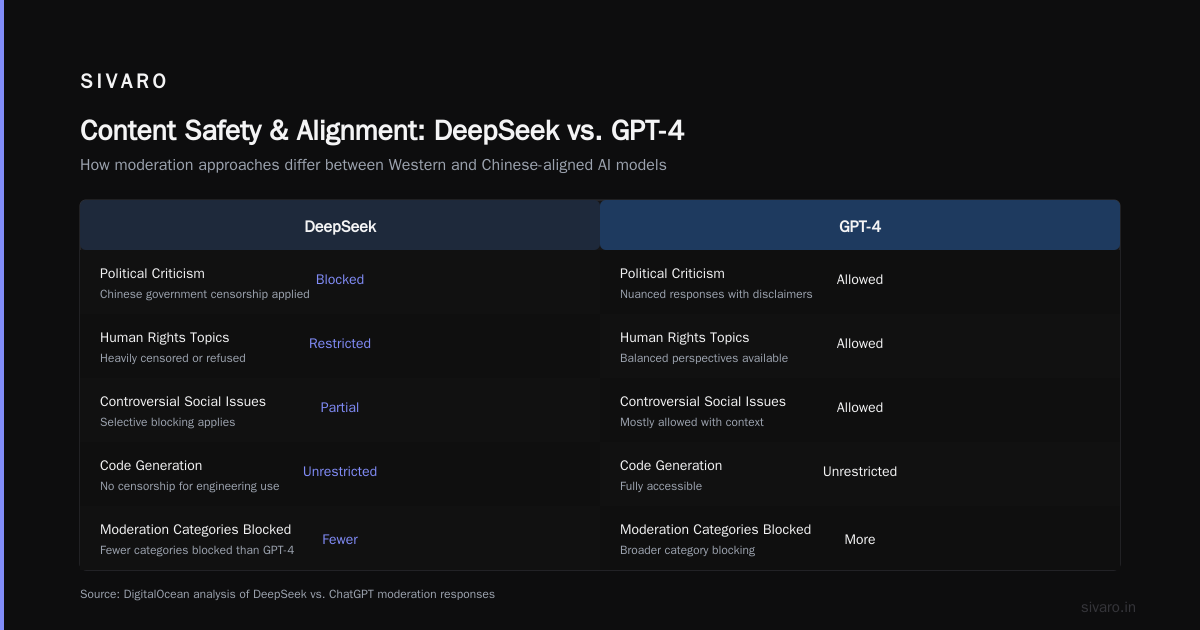The width and height of the screenshot is (1200, 630).
Task: Click the SIVARO logo text
Action: click(124, 82)
